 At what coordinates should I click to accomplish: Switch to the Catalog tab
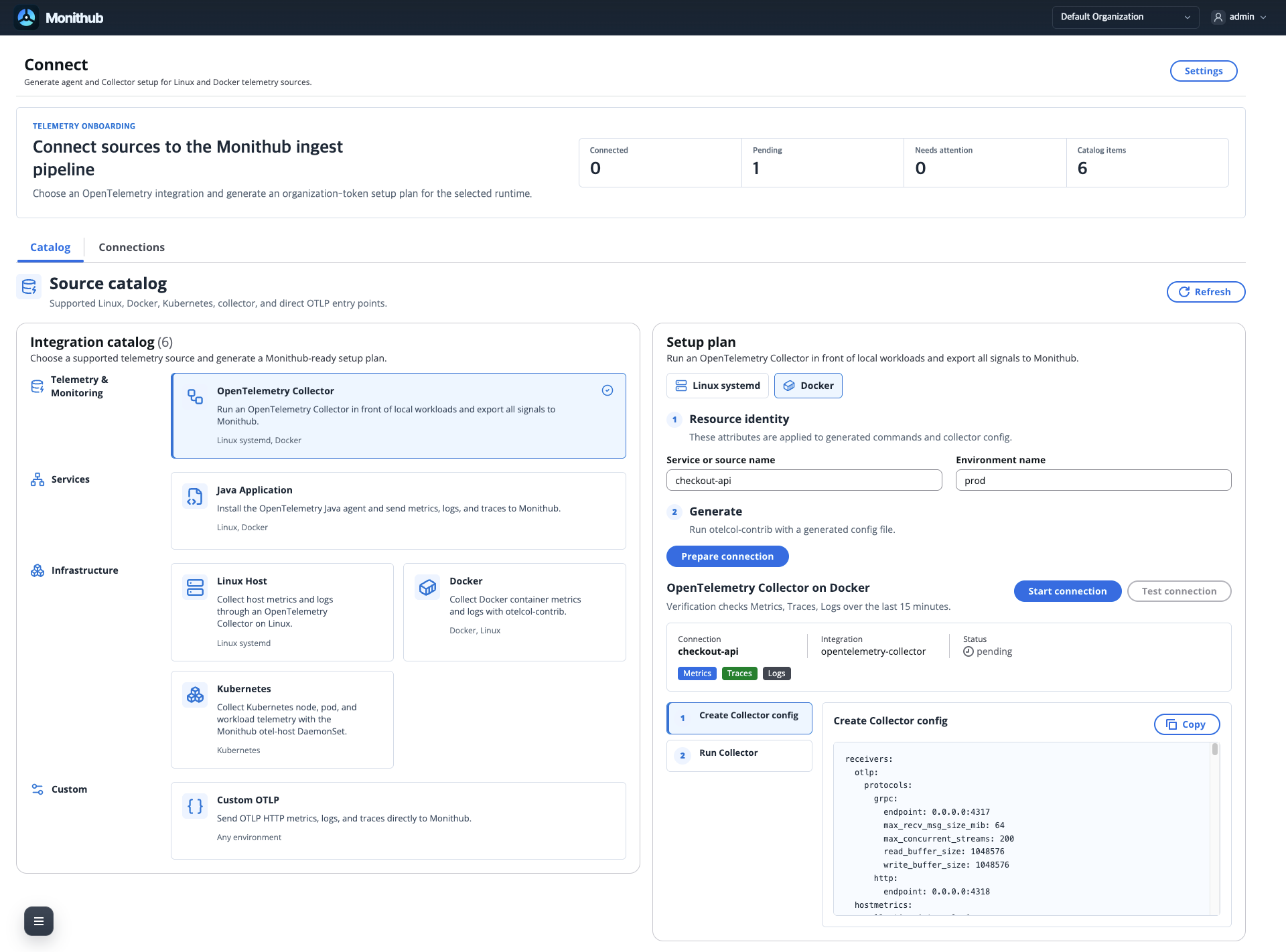[50, 247]
